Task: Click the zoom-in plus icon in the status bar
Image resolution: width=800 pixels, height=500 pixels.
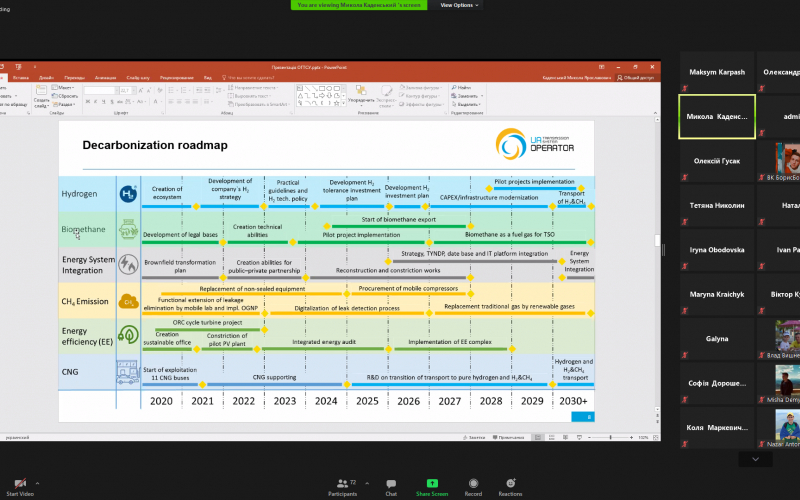Action: click(x=632, y=437)
